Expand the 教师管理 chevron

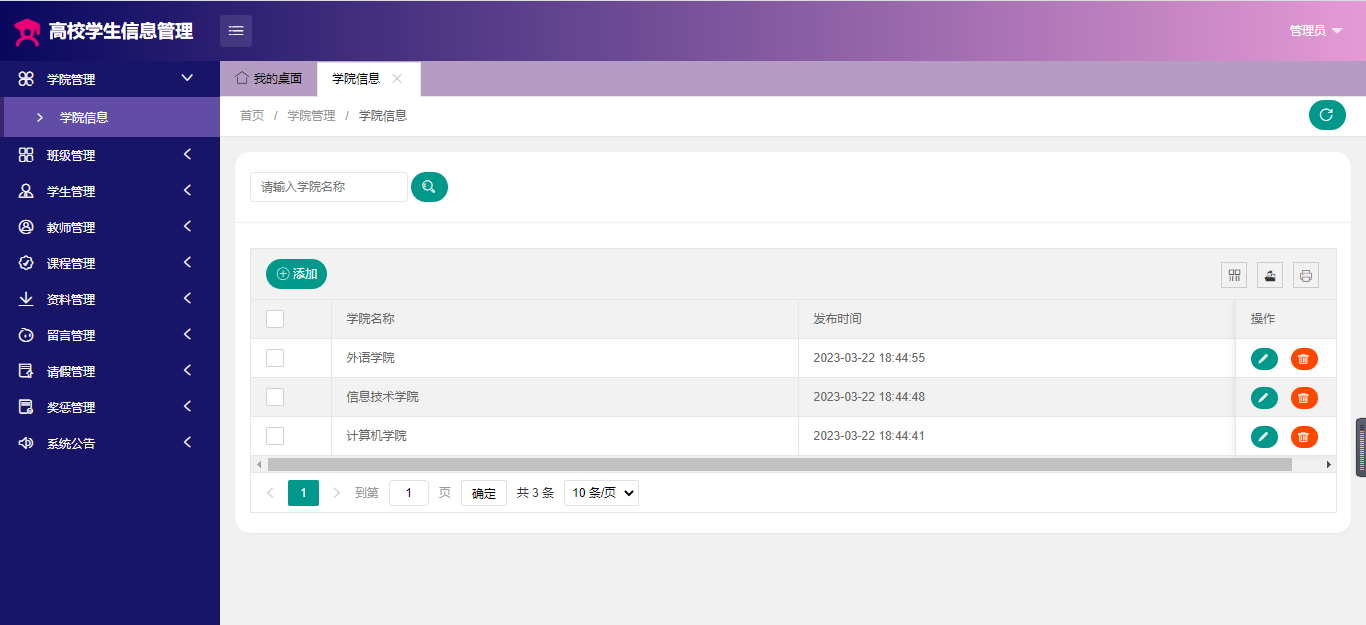[187, 226]
